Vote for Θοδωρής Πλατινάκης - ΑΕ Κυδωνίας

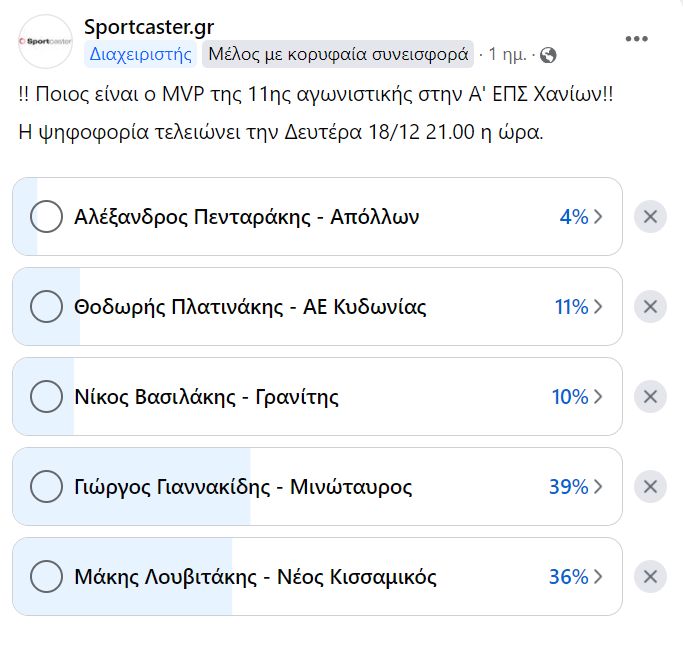tap(47, 307)
